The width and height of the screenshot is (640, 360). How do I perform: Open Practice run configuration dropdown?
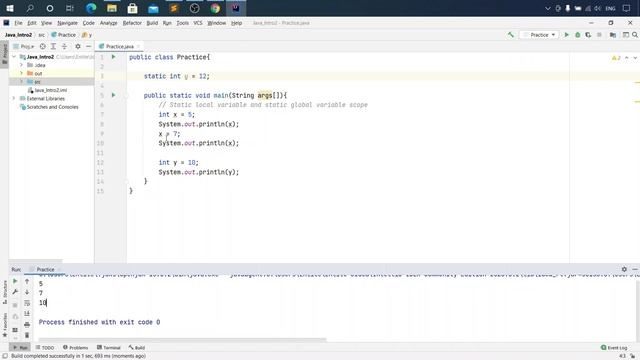tap(539, 35)
